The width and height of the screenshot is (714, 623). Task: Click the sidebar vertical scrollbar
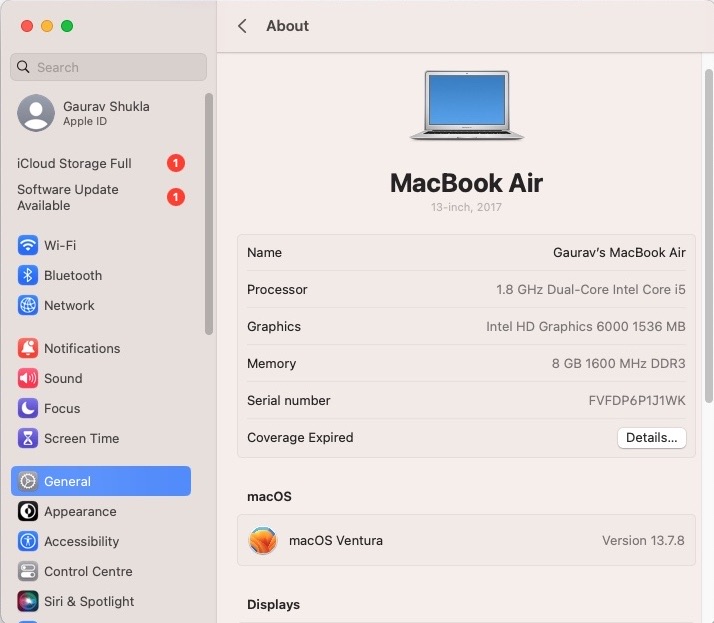pyautogui.click(x=209, y=214)
